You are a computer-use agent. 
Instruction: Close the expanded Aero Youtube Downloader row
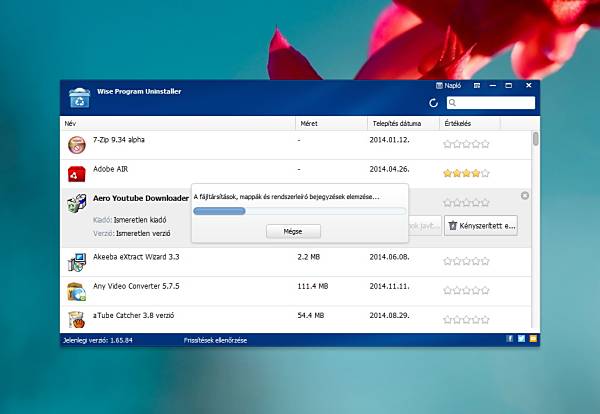525,196
